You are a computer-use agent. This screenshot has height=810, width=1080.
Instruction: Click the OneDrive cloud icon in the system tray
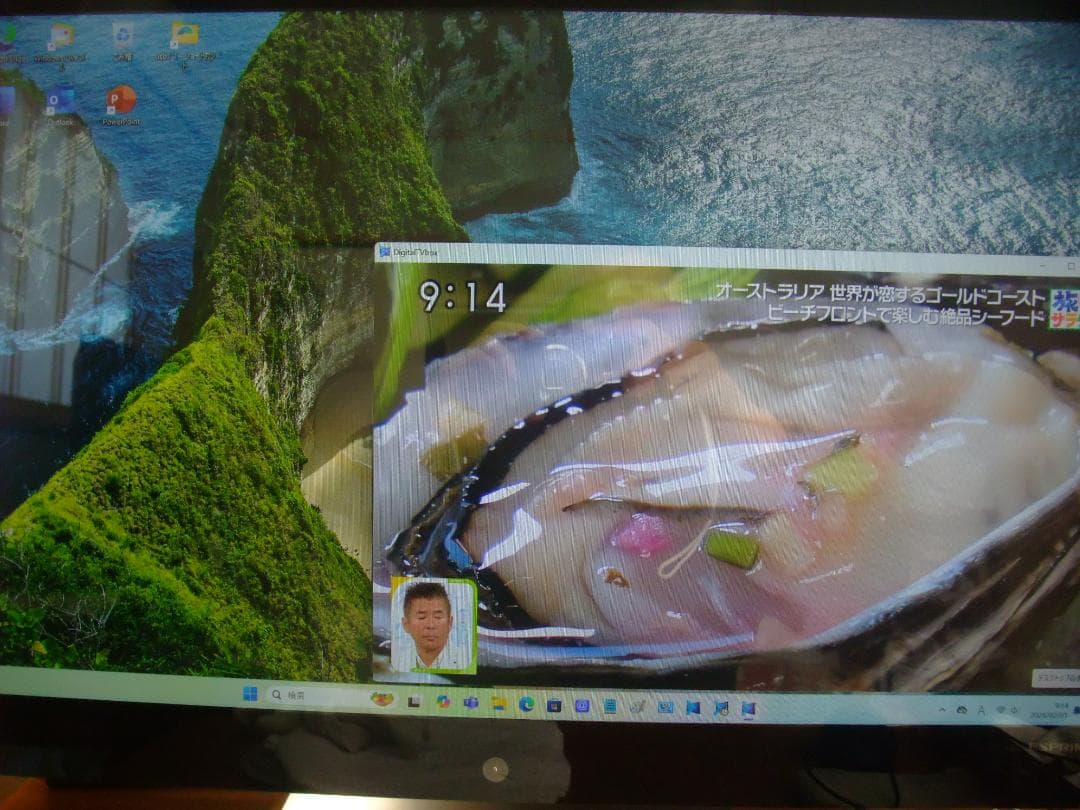tap(963, 710)
